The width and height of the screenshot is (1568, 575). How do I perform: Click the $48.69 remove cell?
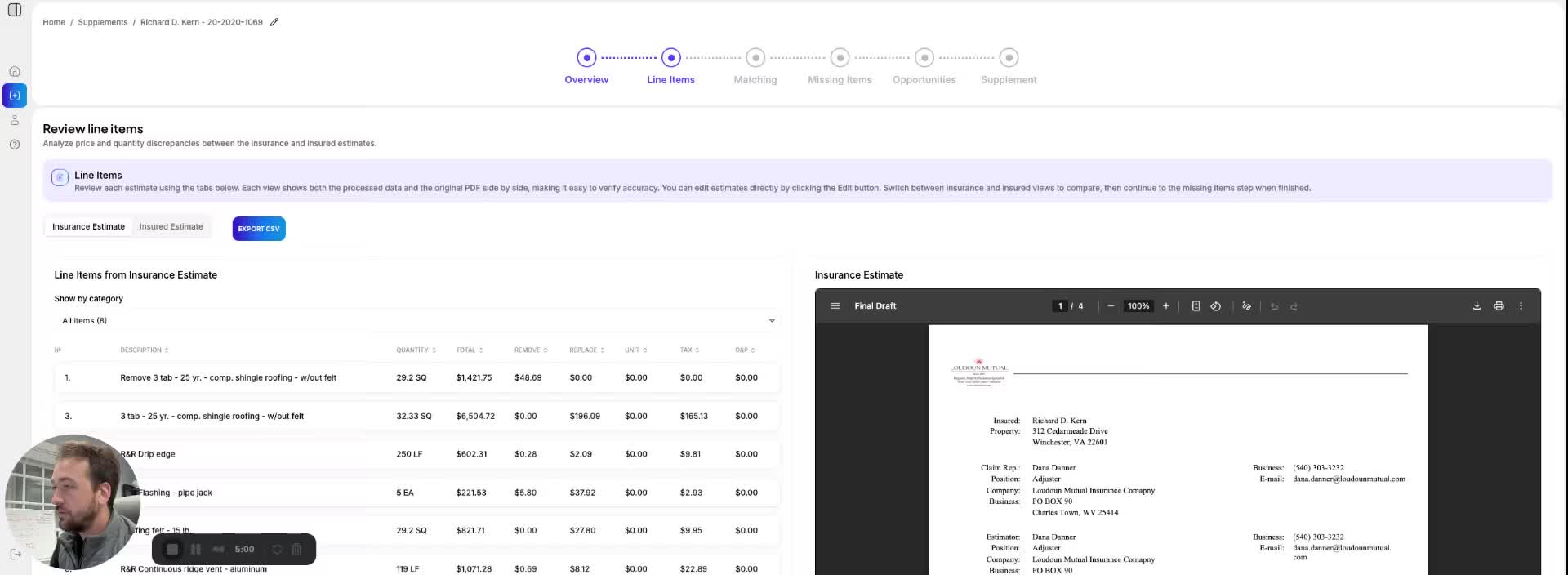[x=528, y=378]
